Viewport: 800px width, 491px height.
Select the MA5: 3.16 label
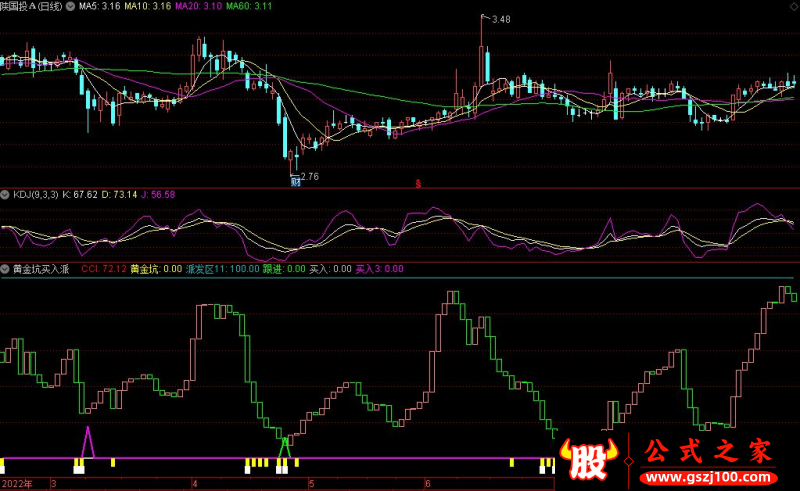99,6
